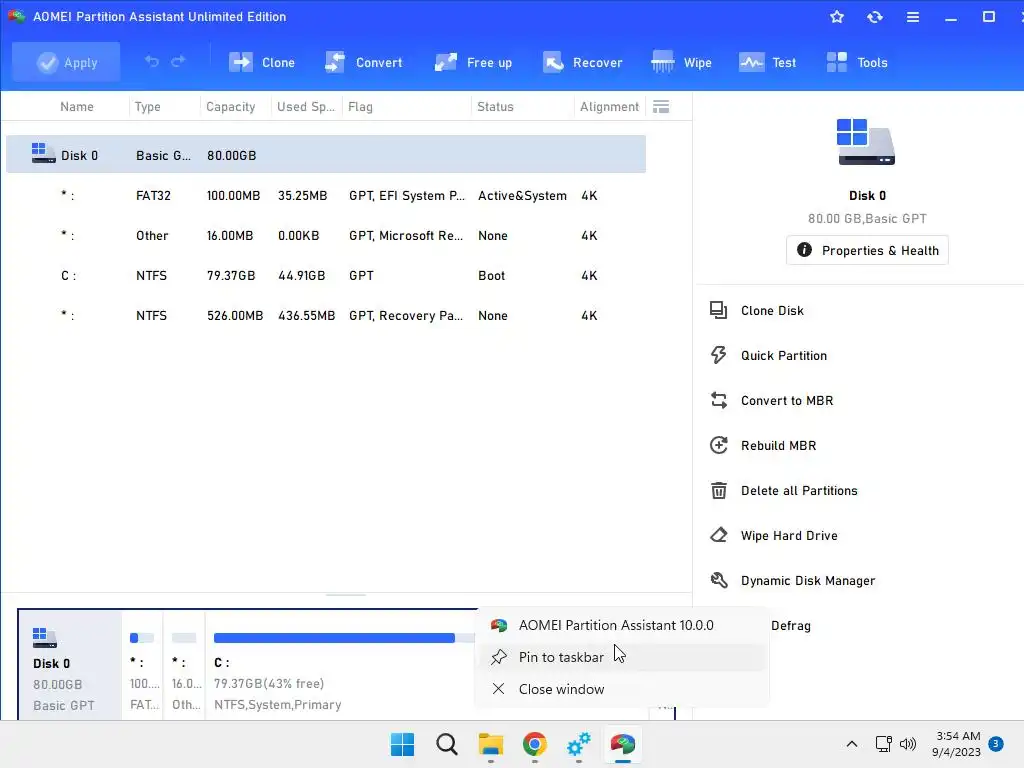Screen dimensions: 1024x768
Task: Click the Wipe Hard Drive eraser icon
Action: click(x=718, y=536)
